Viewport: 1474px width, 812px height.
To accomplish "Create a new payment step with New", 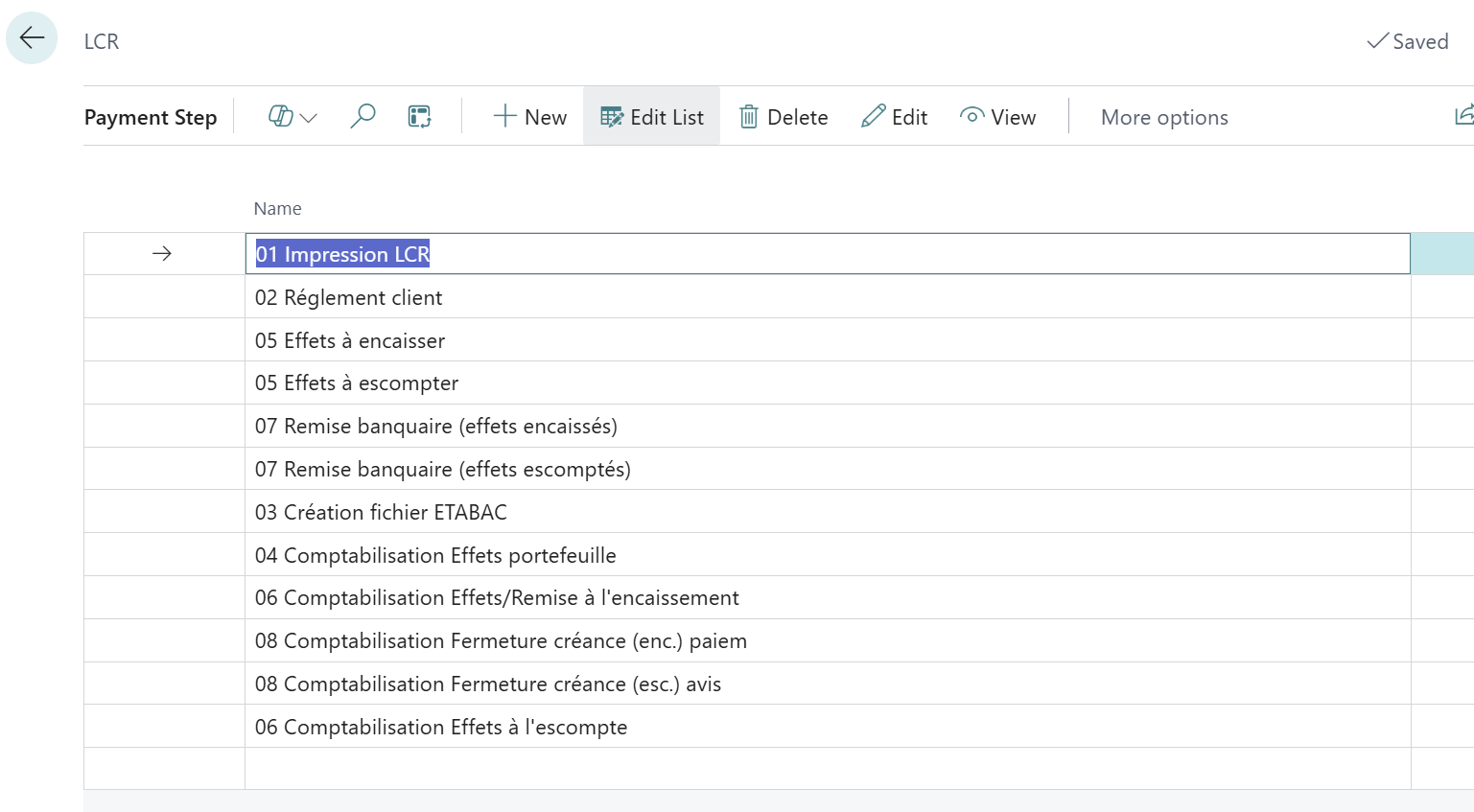I will coord(529,117).
